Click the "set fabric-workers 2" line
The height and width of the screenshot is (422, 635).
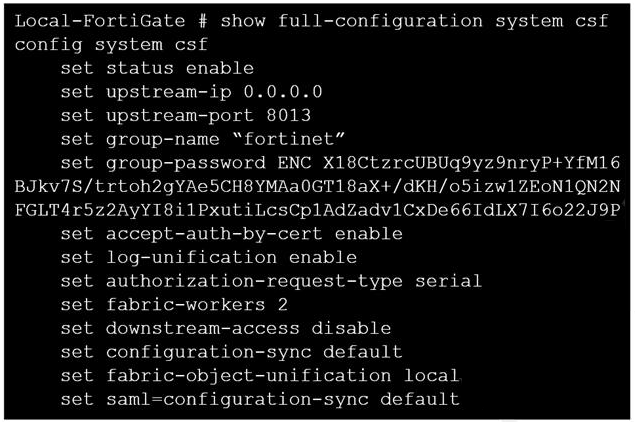coord(168,304)
